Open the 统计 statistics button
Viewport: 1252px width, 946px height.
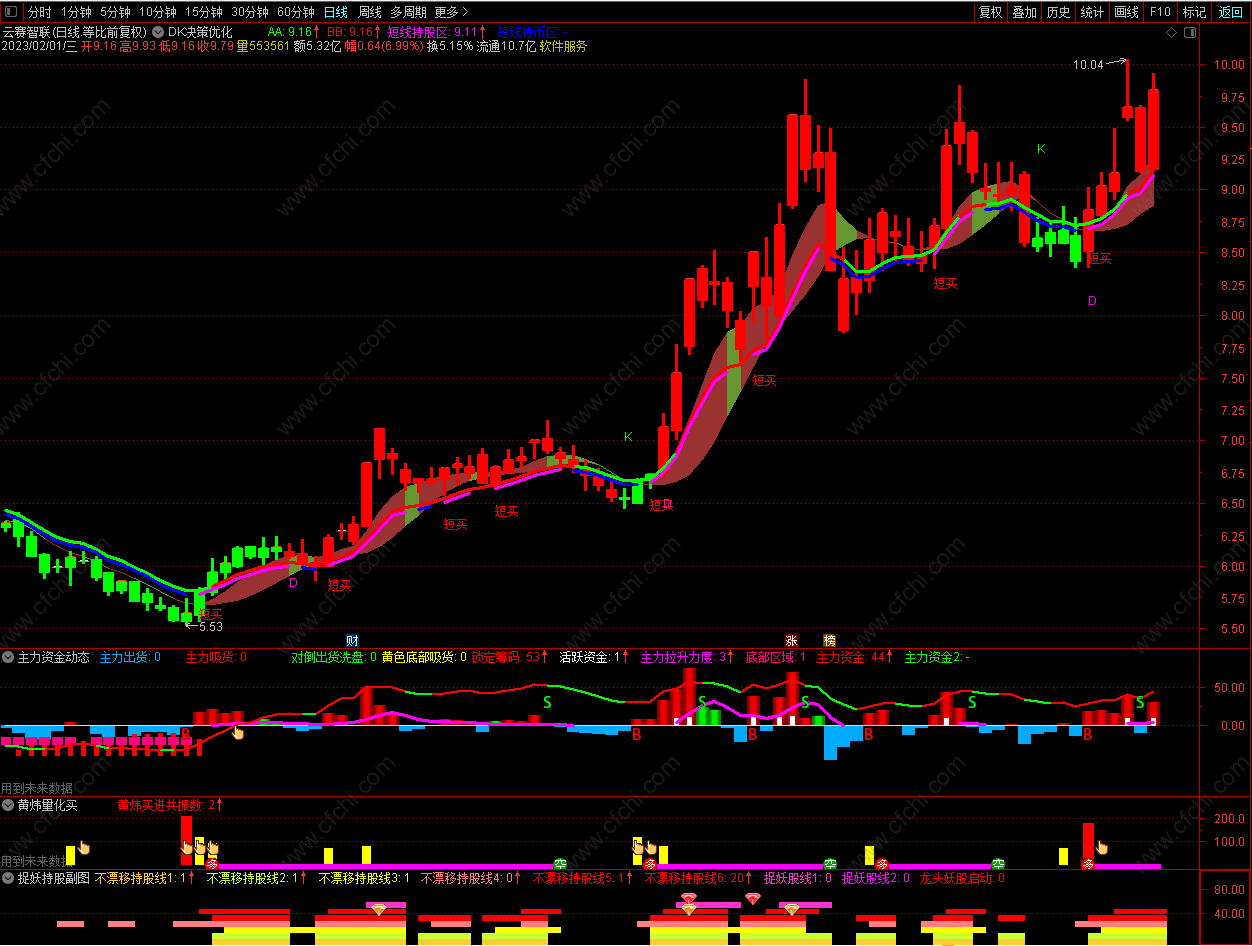[x=1092, y=12]
